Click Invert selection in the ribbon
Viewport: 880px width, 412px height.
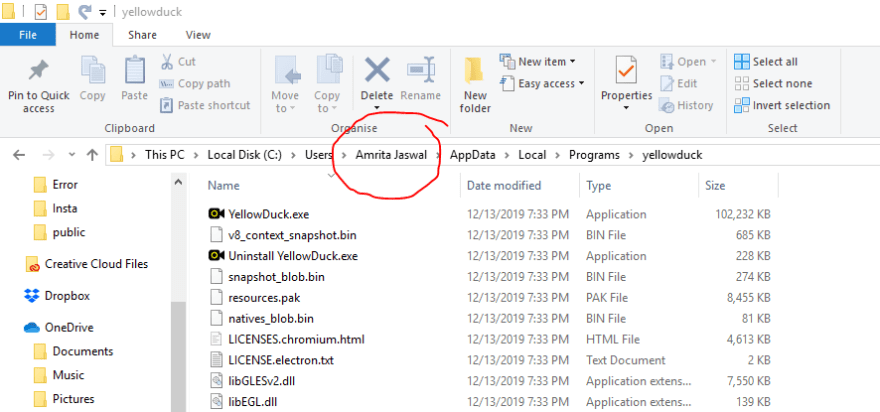(x=782, y=105)
